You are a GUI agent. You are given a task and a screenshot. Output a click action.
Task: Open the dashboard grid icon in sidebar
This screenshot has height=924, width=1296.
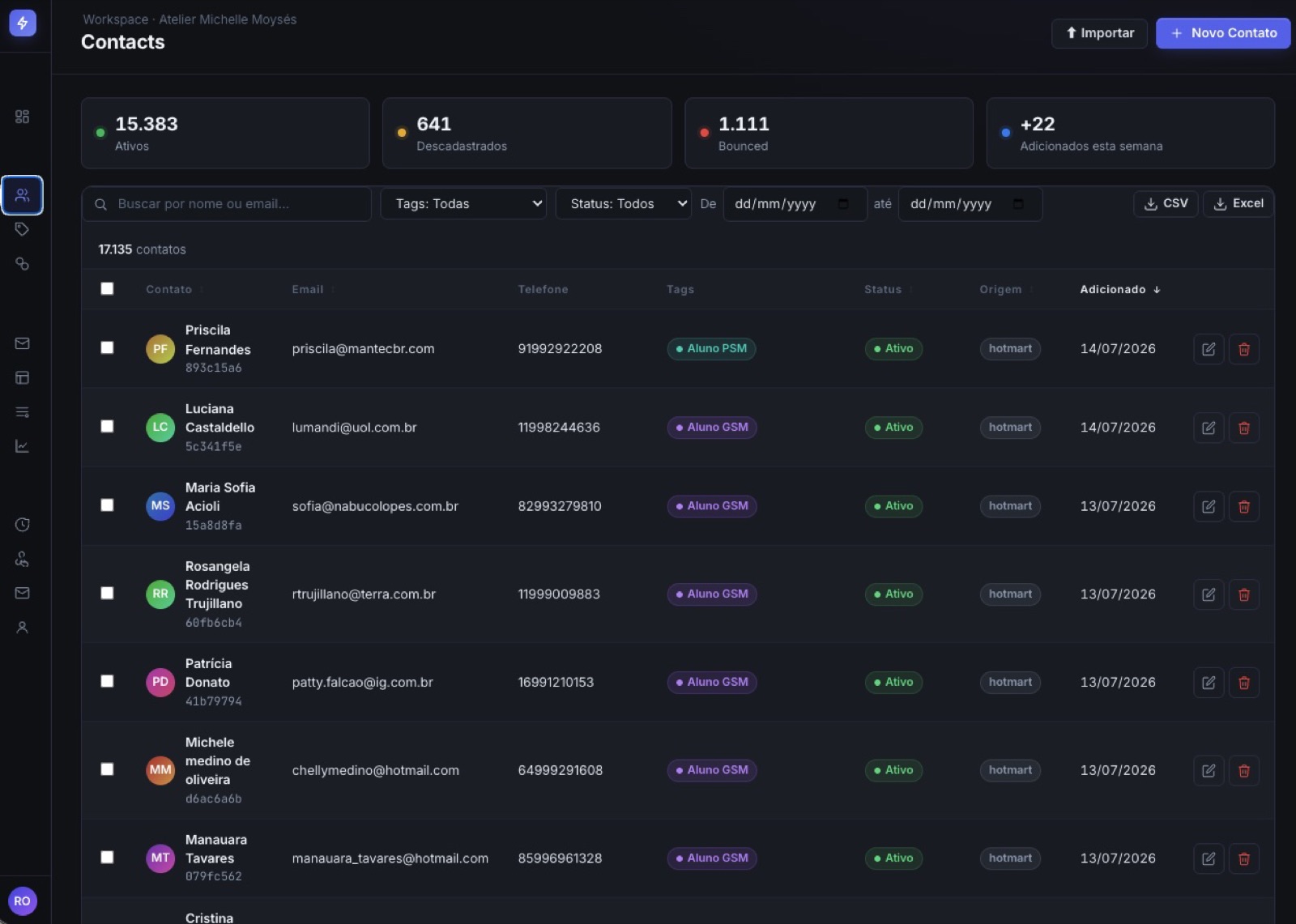[x=22, y=117]
